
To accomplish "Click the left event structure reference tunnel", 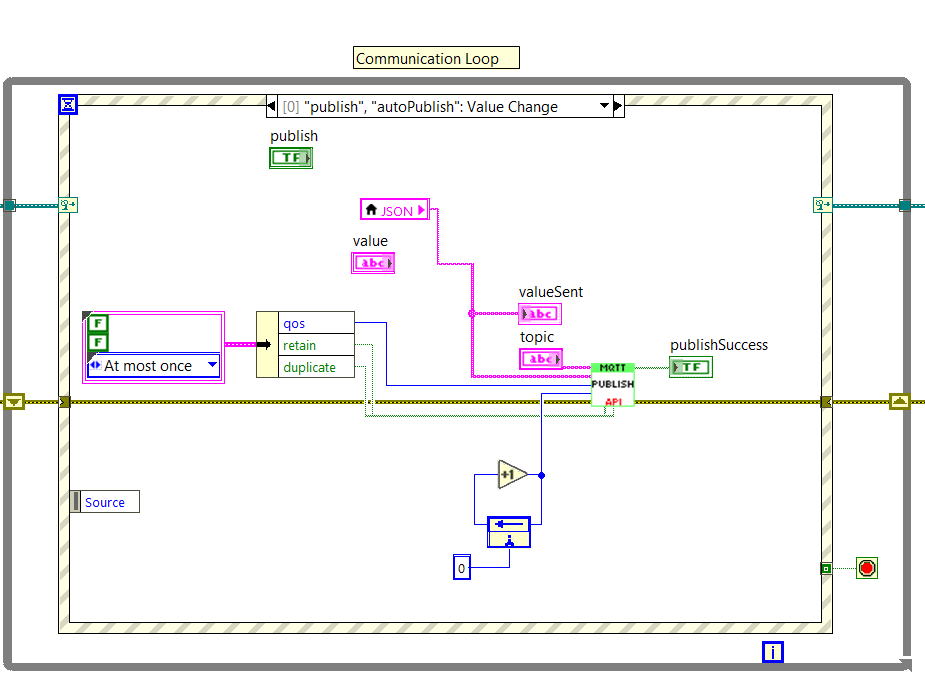I will click(x=68, y=205).
